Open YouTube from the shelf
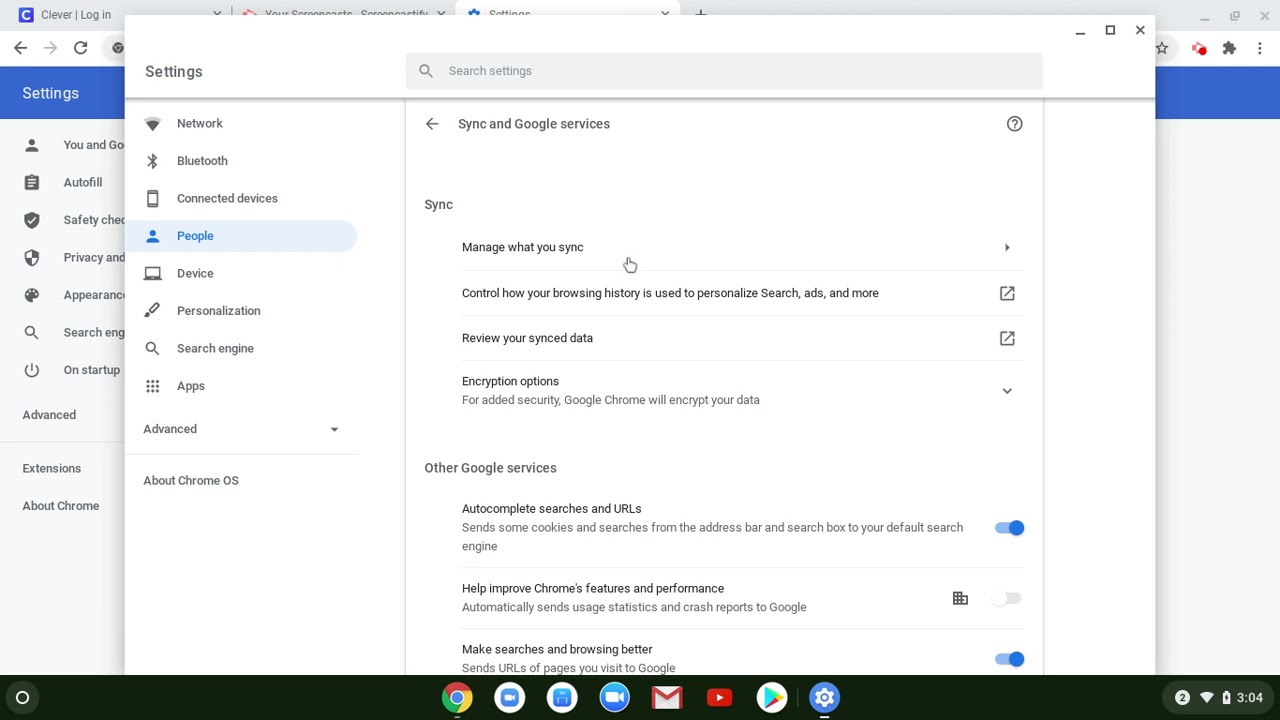Image resolution: width=1280 pixels, height=720 pixels. [x=719, y=698]
